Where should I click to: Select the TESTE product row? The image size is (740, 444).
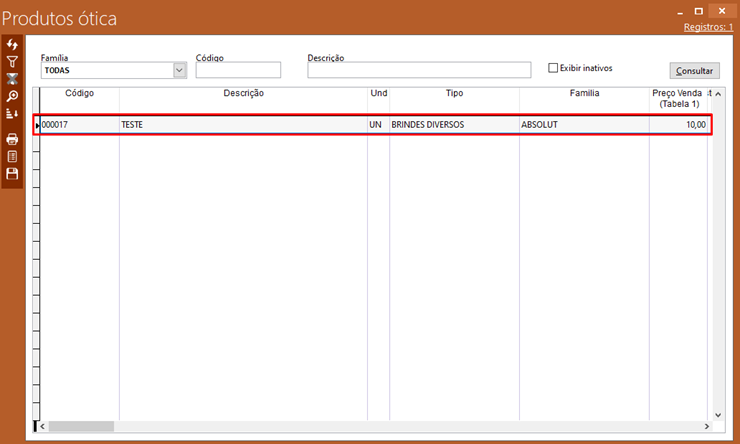pos(243,125)
